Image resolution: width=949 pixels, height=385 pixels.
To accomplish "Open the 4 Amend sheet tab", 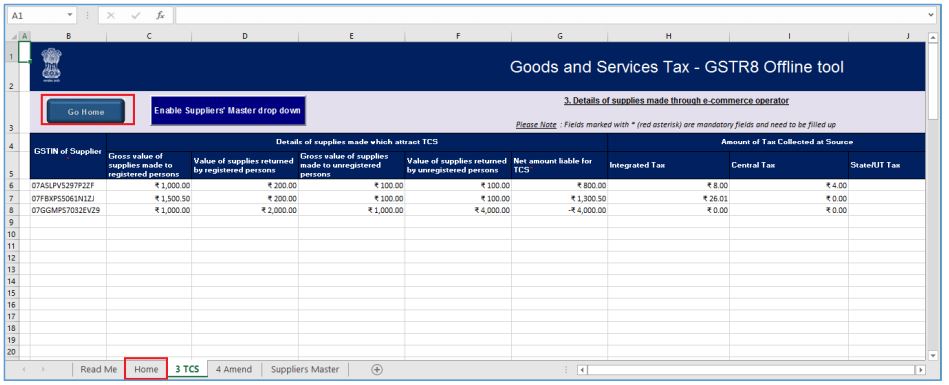I will point(234,369).
